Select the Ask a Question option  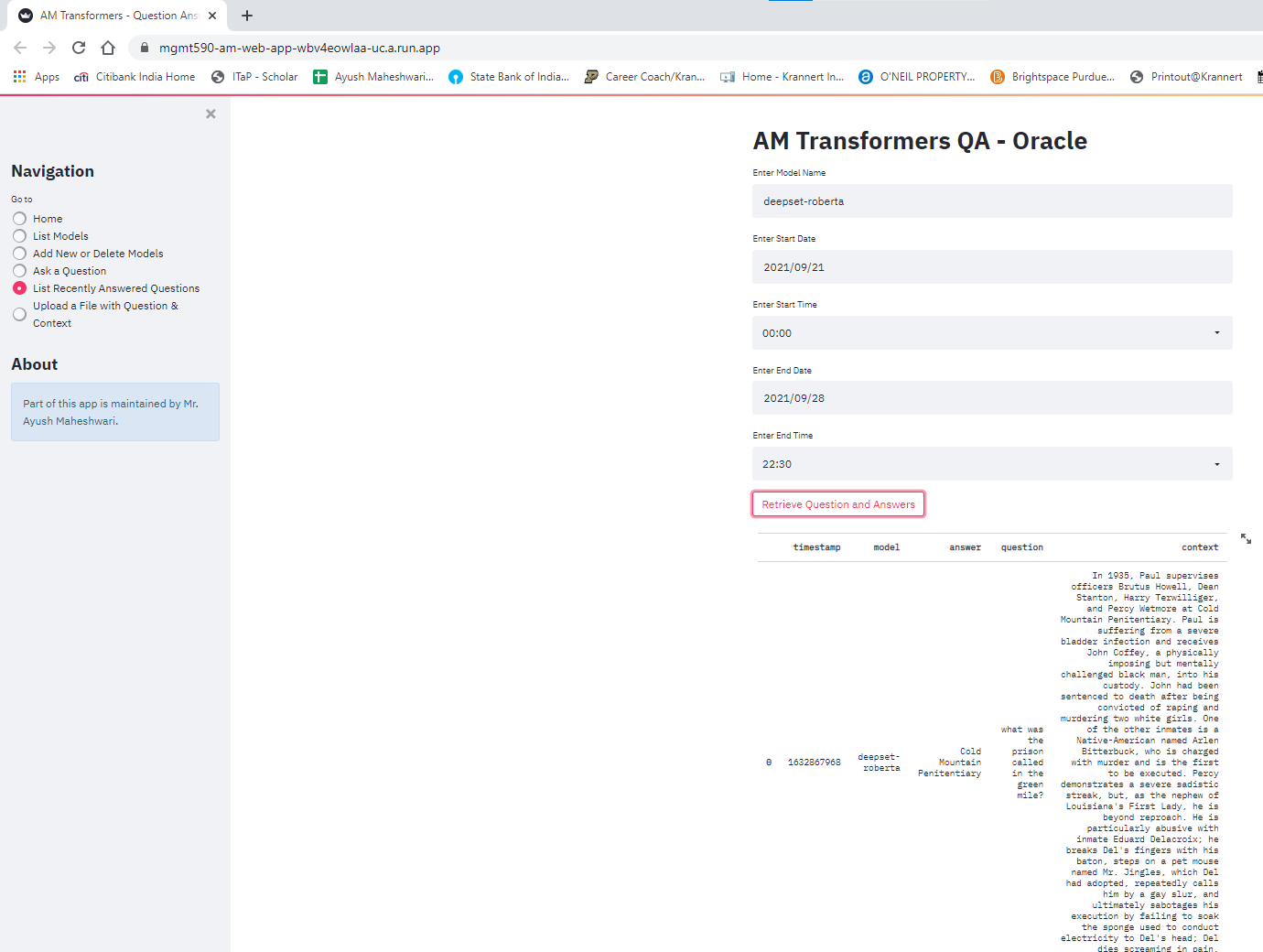click(19, 270)
